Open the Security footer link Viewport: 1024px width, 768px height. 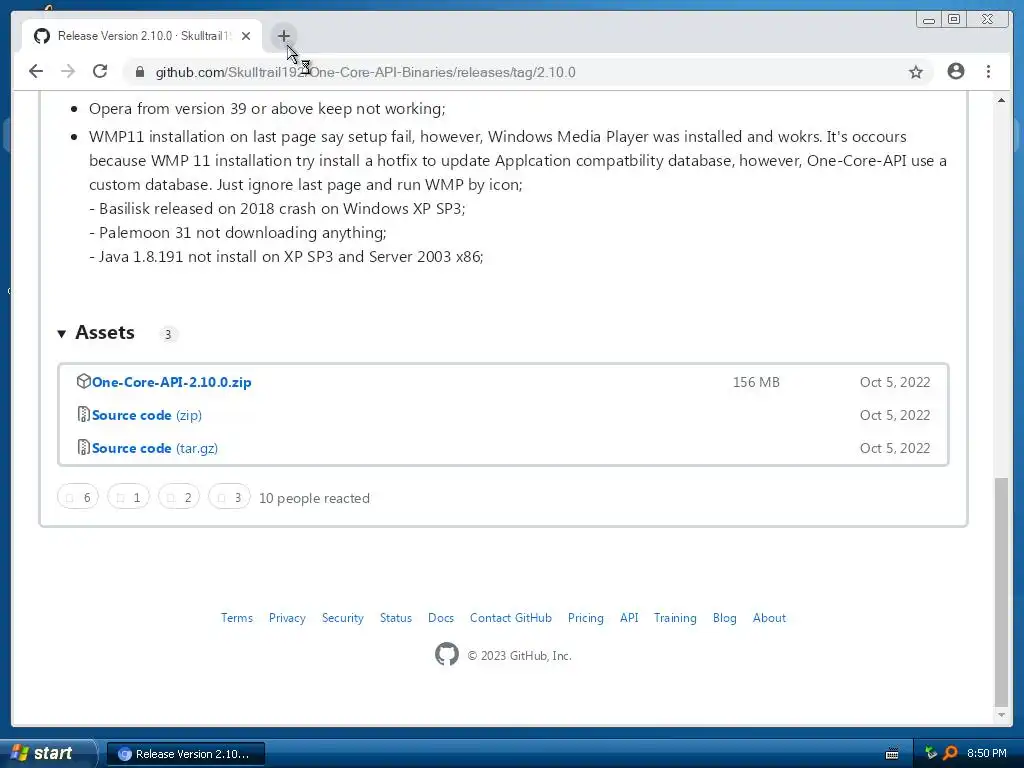pos(342,618)
